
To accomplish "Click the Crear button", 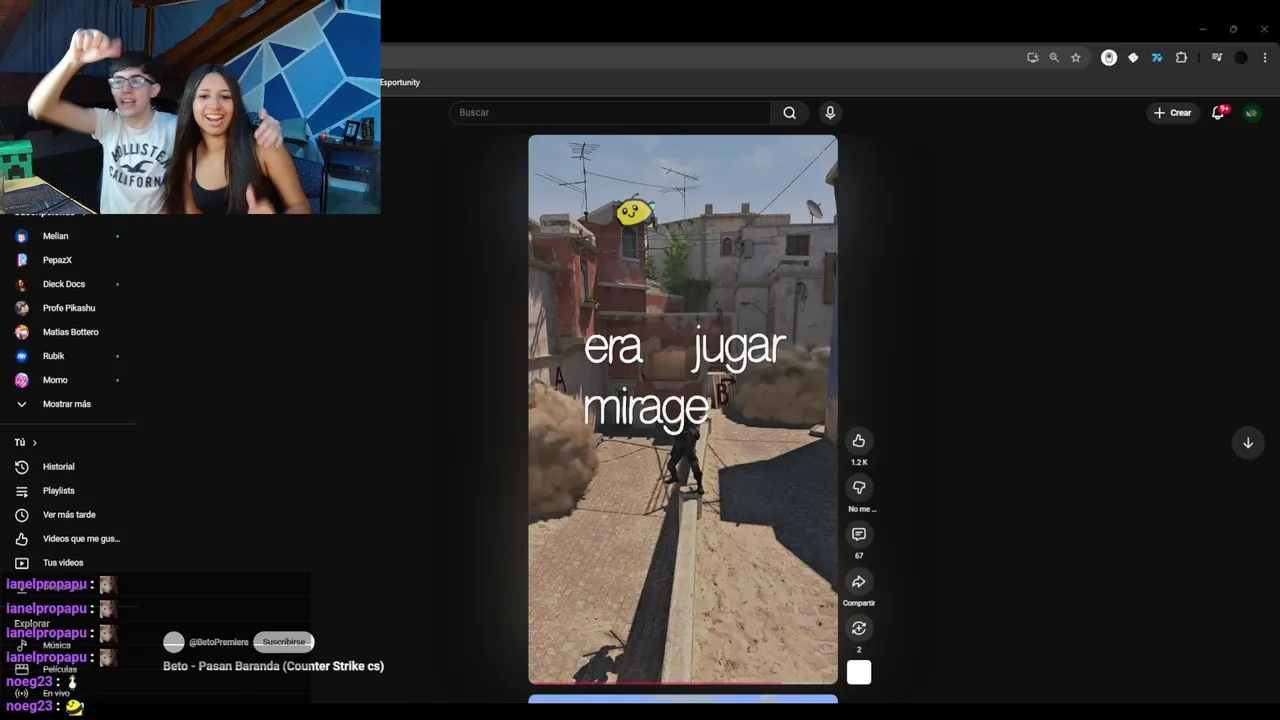I will point(1172,113).
